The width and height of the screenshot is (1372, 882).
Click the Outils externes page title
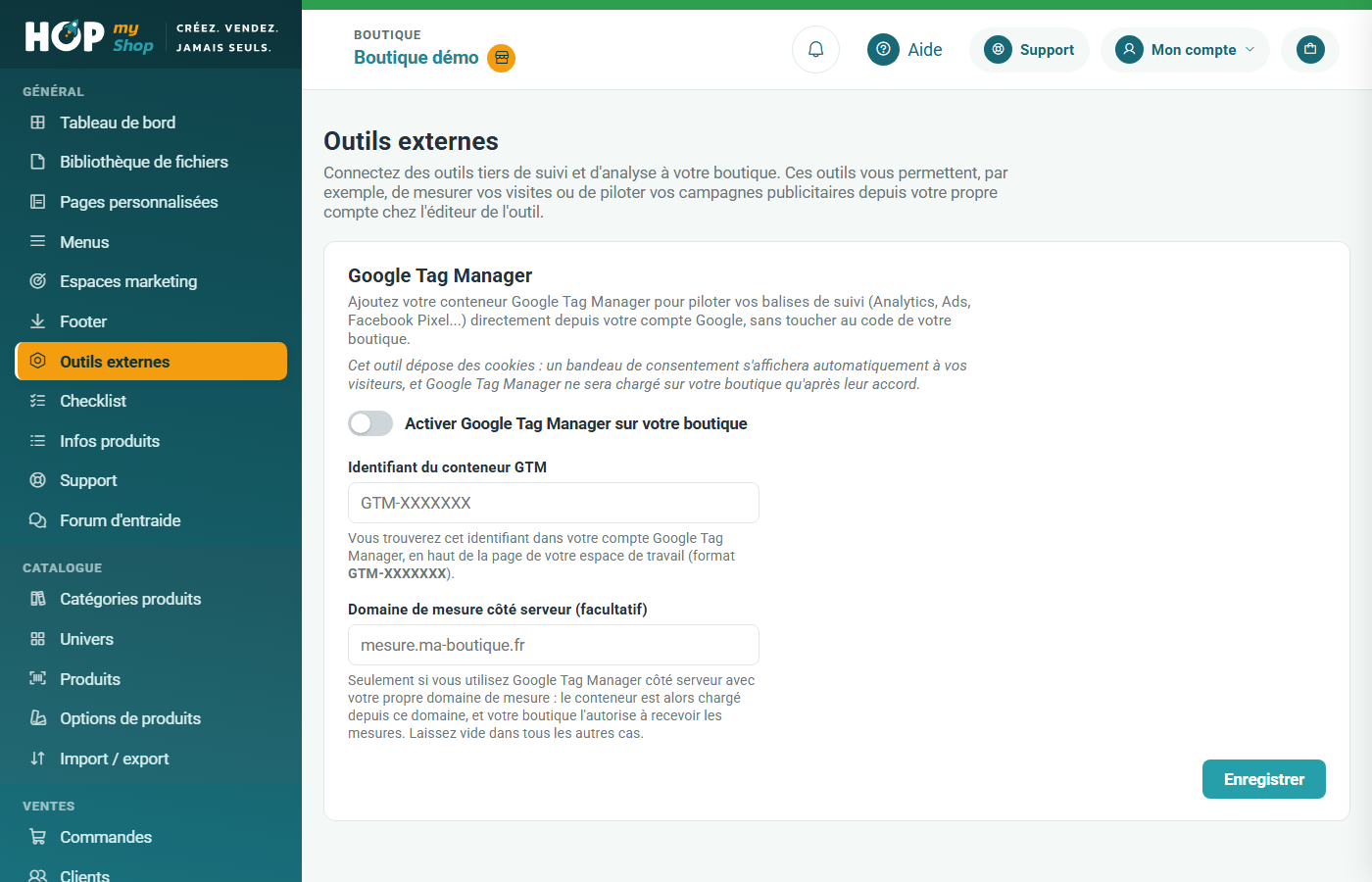[412, 141]
